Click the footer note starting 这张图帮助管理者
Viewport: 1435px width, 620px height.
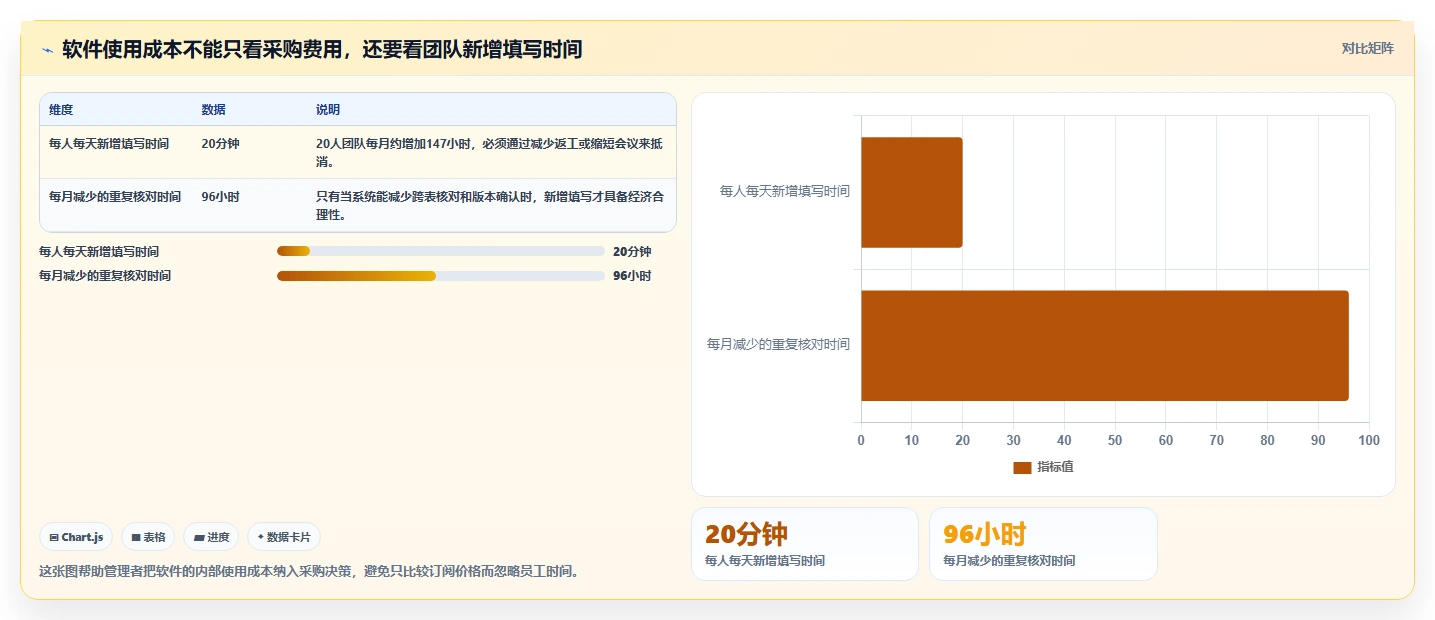click(309, 572)
